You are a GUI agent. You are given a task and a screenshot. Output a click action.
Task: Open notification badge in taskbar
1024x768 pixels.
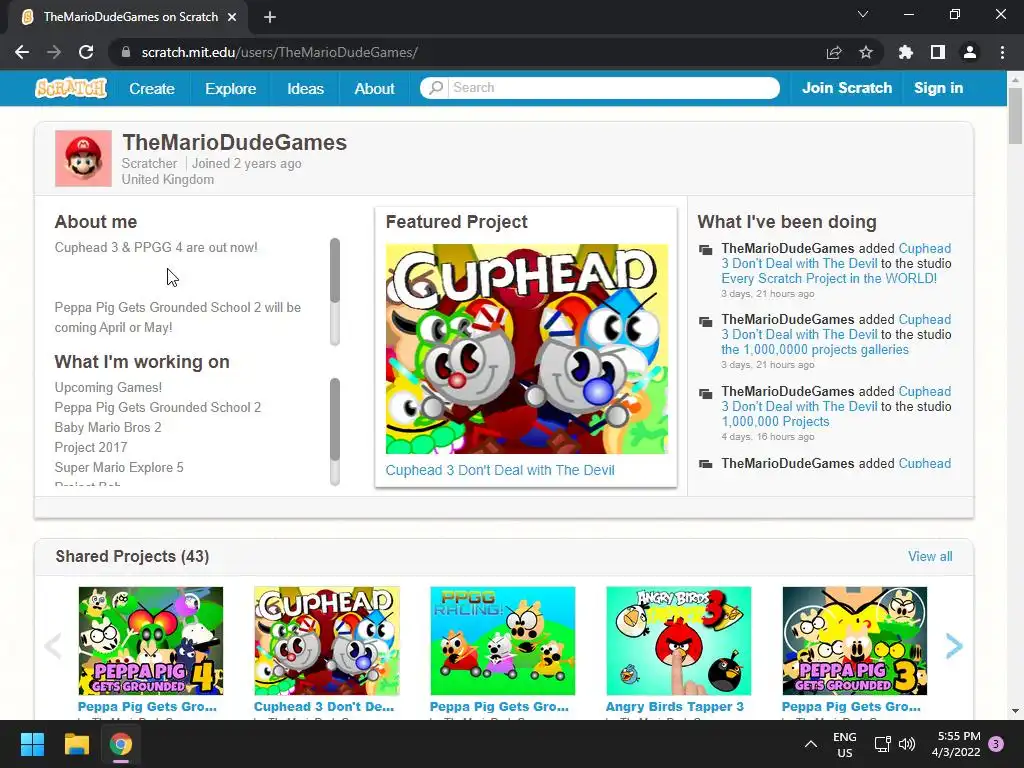click(996, 744)
